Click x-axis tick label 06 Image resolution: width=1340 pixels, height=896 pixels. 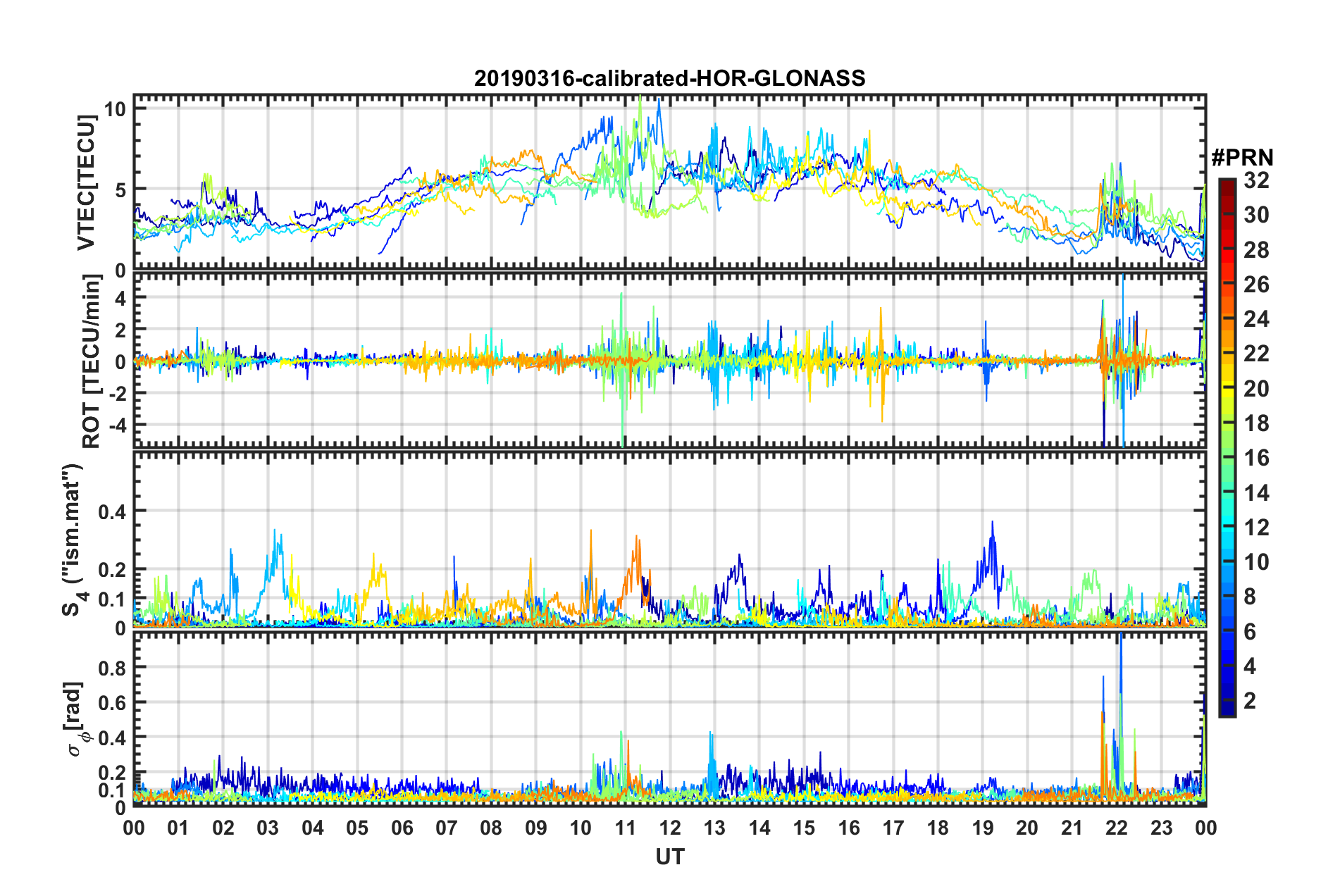click(x=402, y=828)
